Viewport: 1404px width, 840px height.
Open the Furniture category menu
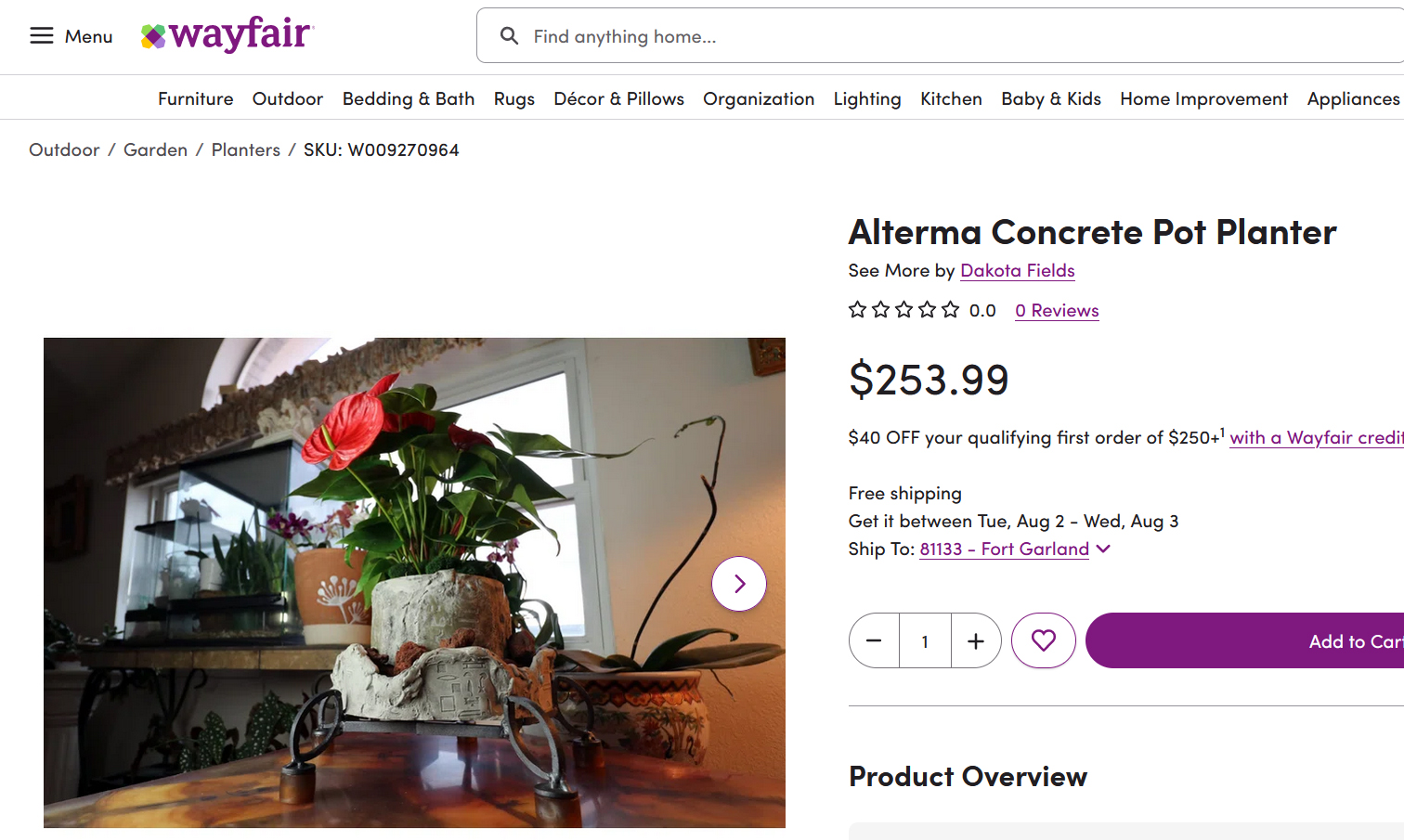coord(195,98)
